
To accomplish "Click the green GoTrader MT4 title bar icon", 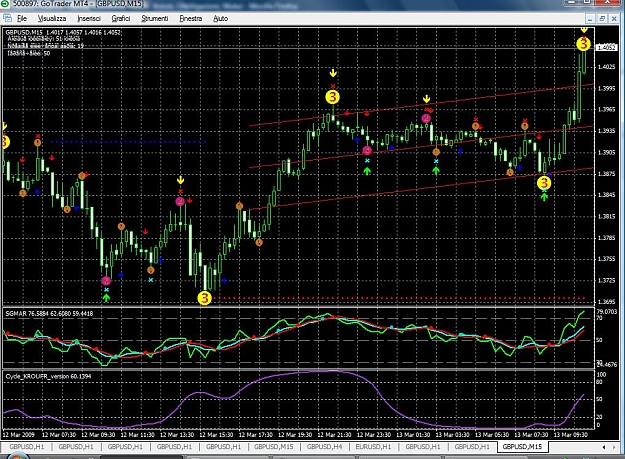I will point(6,4).
